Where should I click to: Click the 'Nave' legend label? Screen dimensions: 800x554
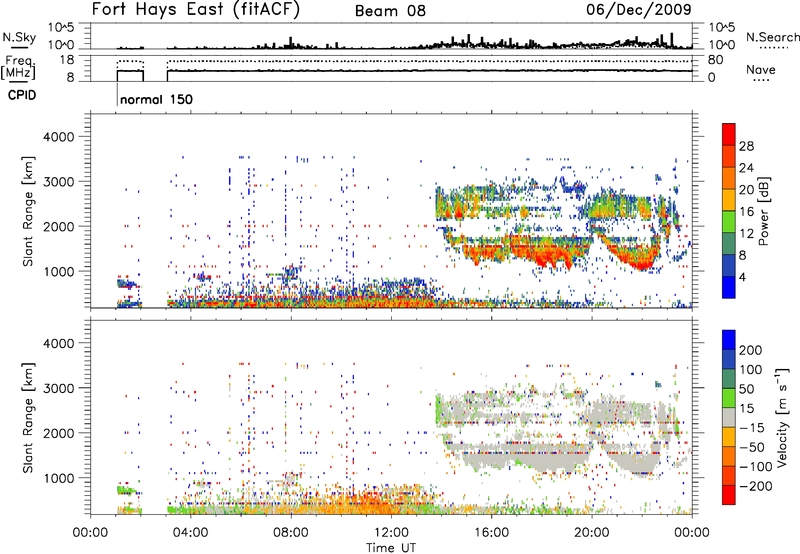761,70
